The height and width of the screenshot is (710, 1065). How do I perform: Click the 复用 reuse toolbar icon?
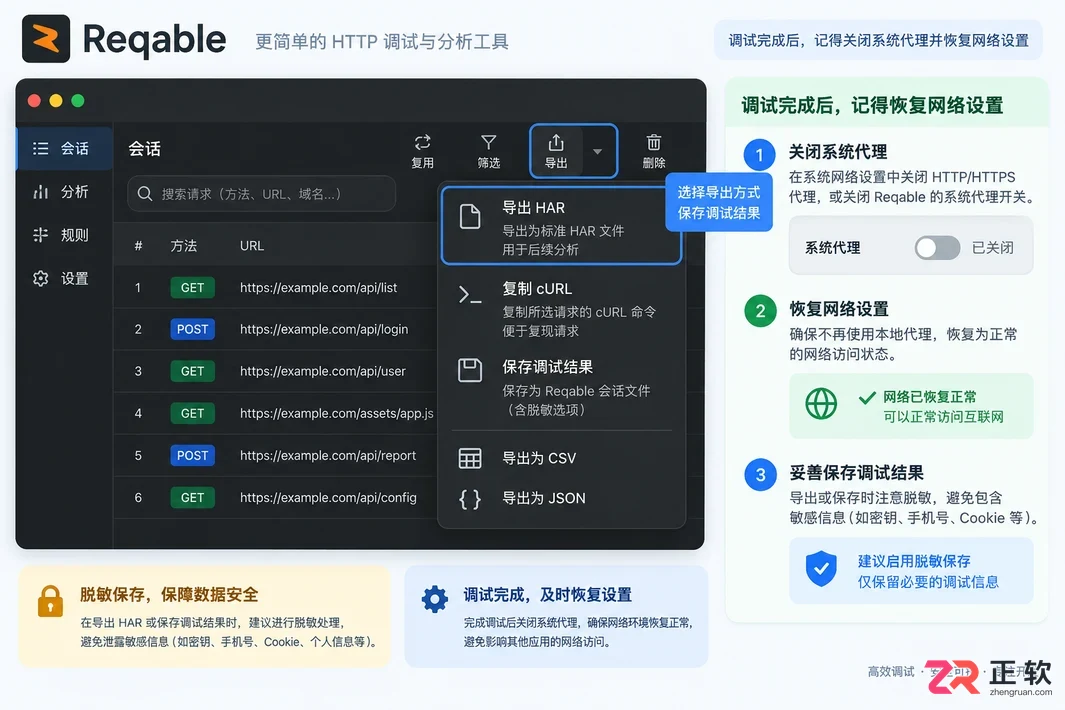click(x=422, y=142)
